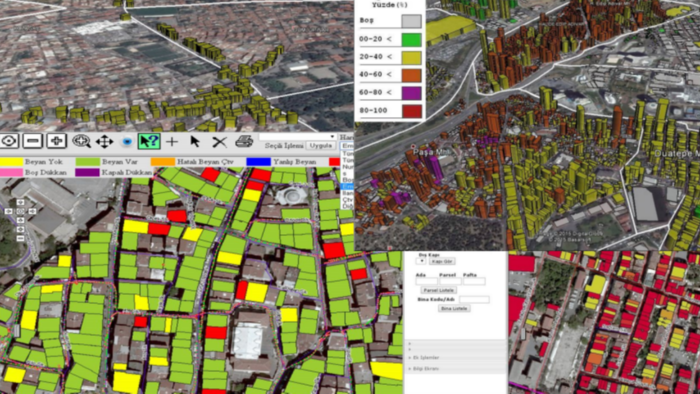Viewport: 700px width, 394px height.
Task: Select the magnifier zoom-to-area tool
Action: [x=81, y=141]
